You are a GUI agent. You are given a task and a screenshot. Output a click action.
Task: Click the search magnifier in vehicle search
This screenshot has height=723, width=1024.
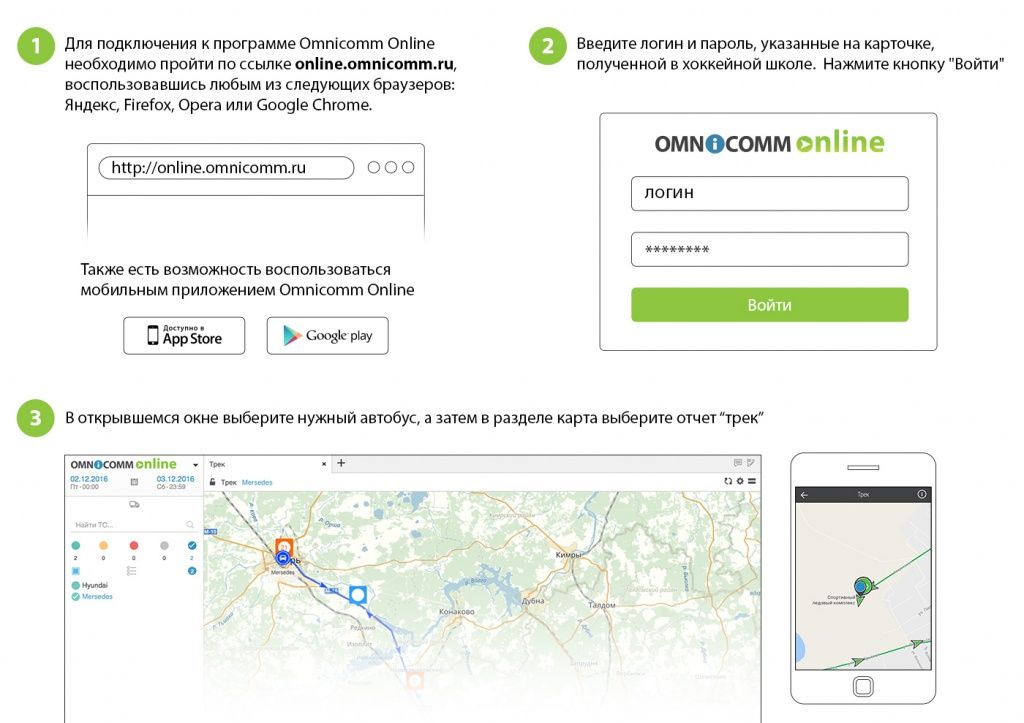coord(190,524)
